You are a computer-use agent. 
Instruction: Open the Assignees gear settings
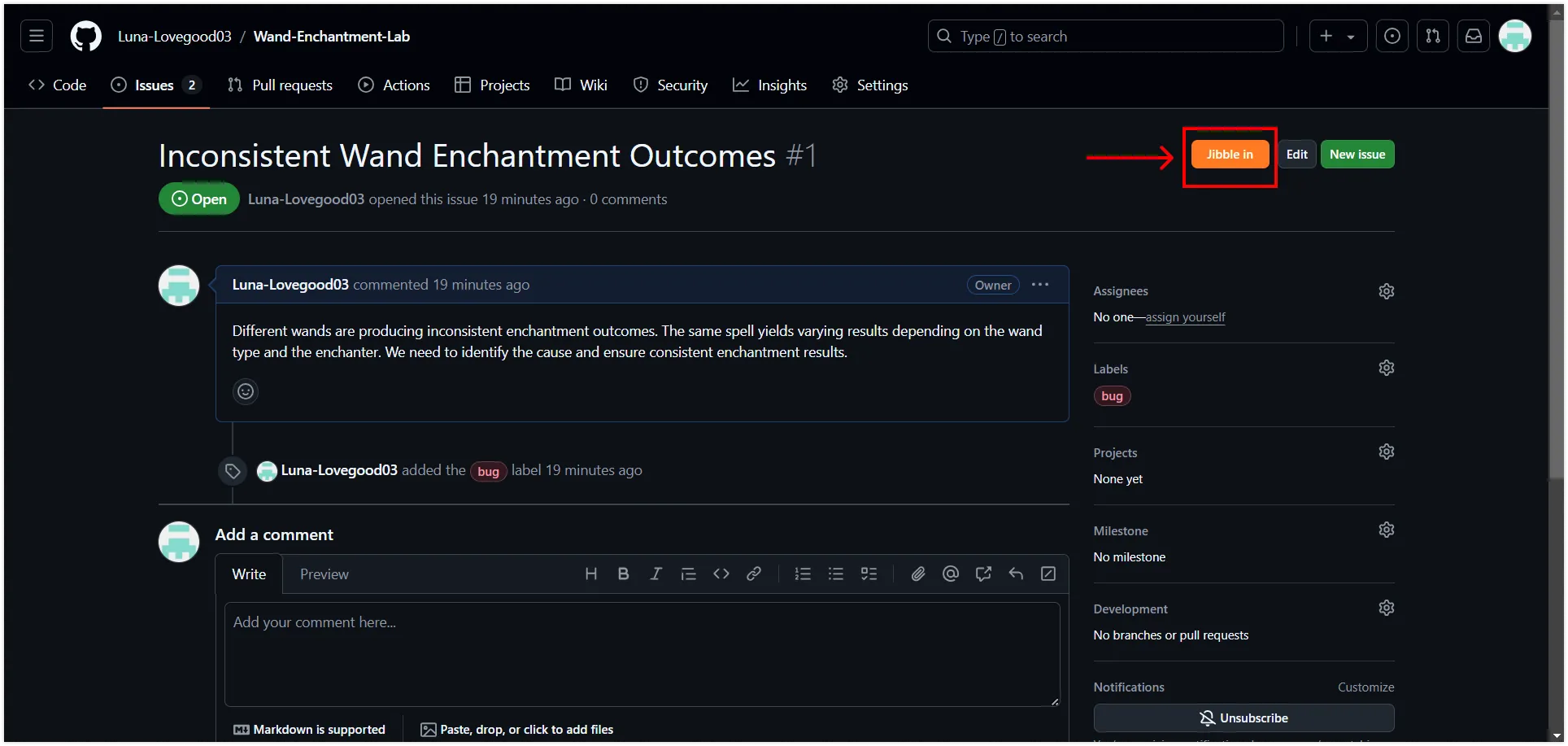1387,291
